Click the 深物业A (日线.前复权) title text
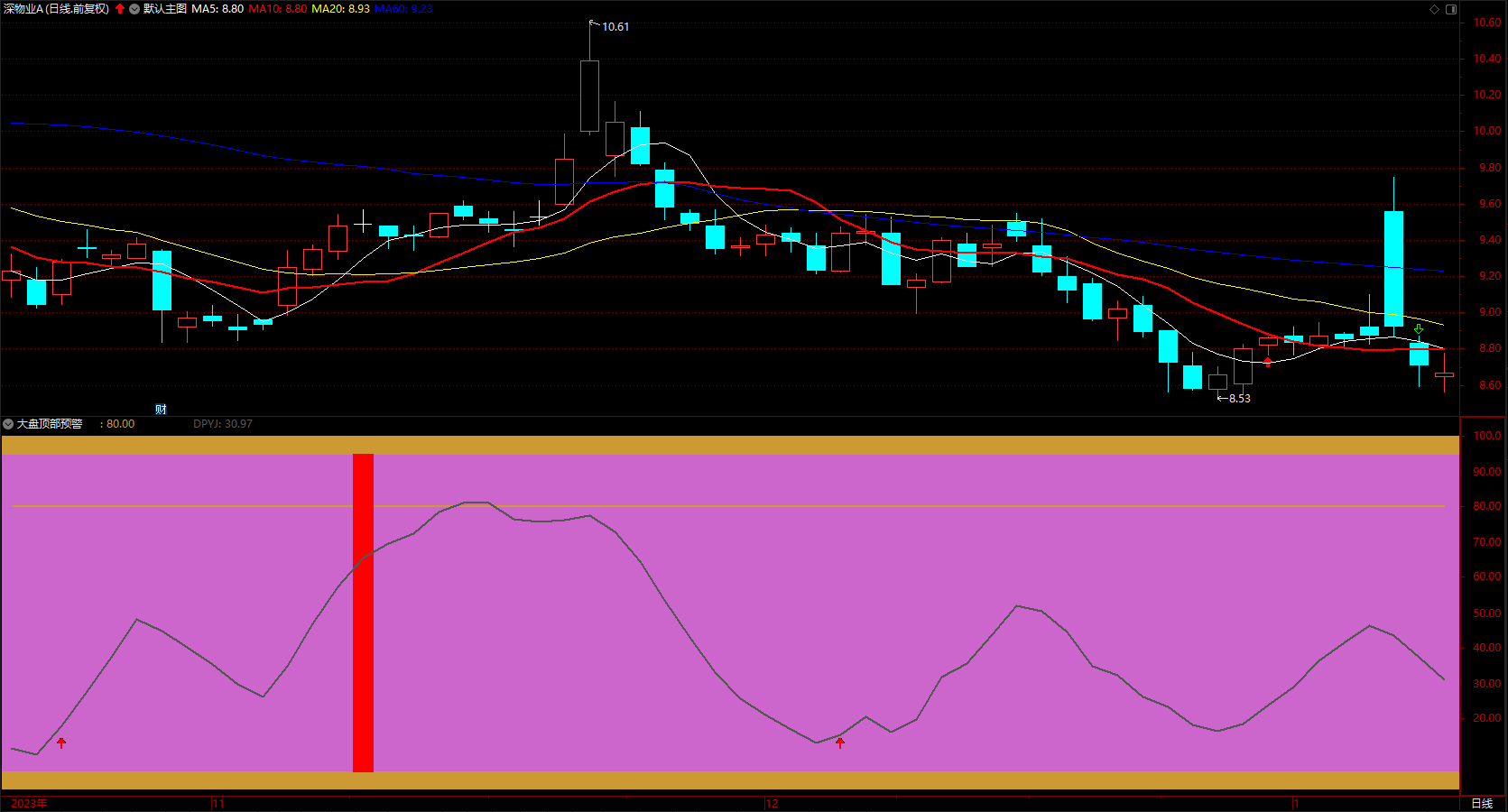Screen dimensions: 1508x812 pyautogui.click(x=56, y=9)
